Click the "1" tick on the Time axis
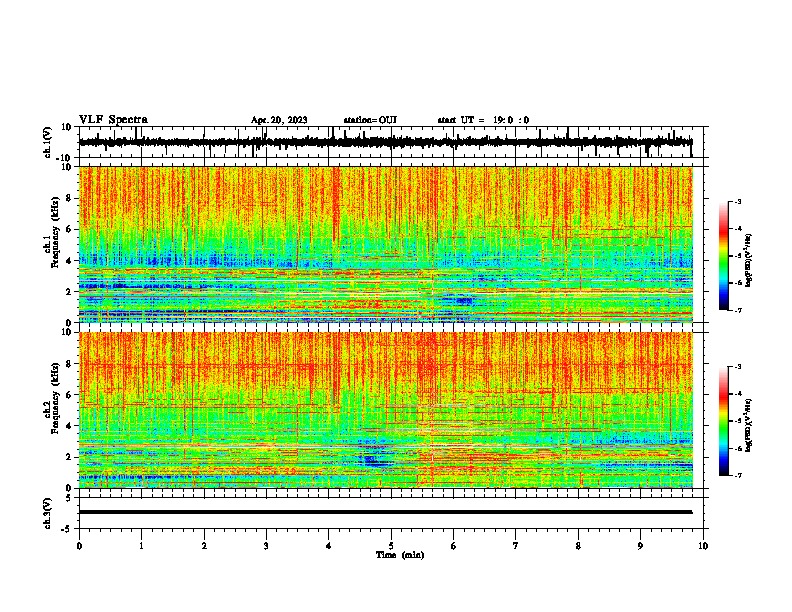Image resolution: width=792 pixels, height=612 pixels. 141,546
